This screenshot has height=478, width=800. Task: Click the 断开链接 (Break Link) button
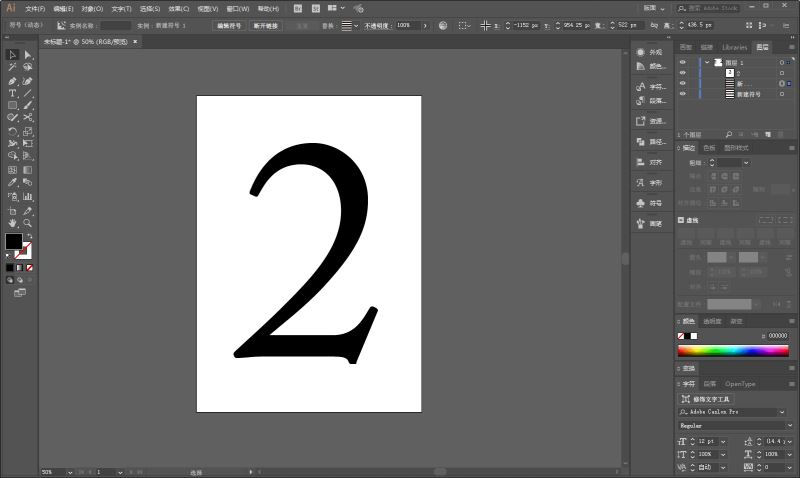266,26
